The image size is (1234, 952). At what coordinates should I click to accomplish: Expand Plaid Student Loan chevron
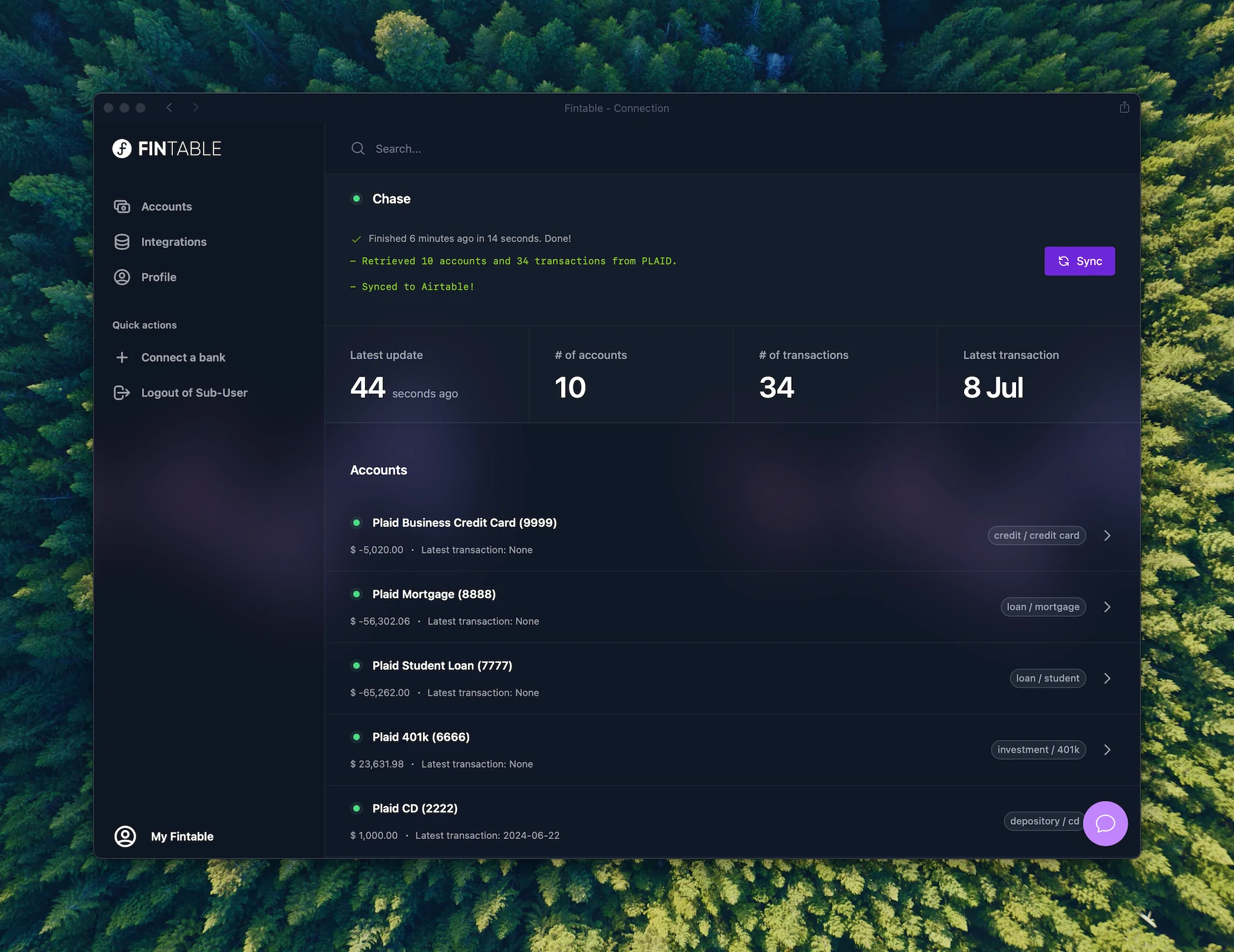pos(1107,678)
